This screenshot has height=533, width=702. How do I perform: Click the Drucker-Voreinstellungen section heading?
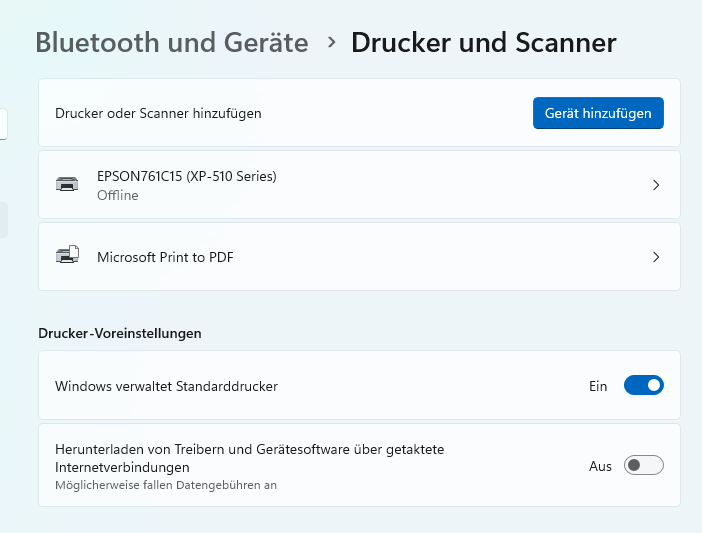120,333
